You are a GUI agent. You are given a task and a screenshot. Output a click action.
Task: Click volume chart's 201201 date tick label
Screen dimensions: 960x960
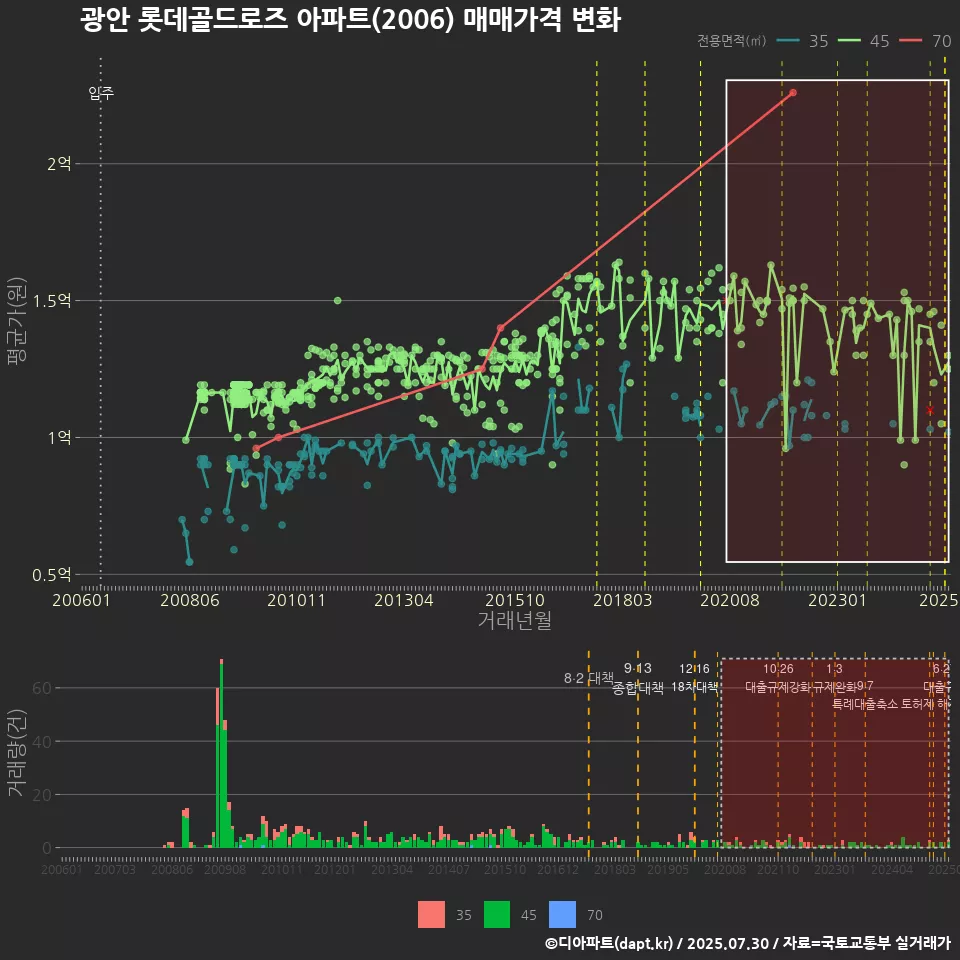334,869
